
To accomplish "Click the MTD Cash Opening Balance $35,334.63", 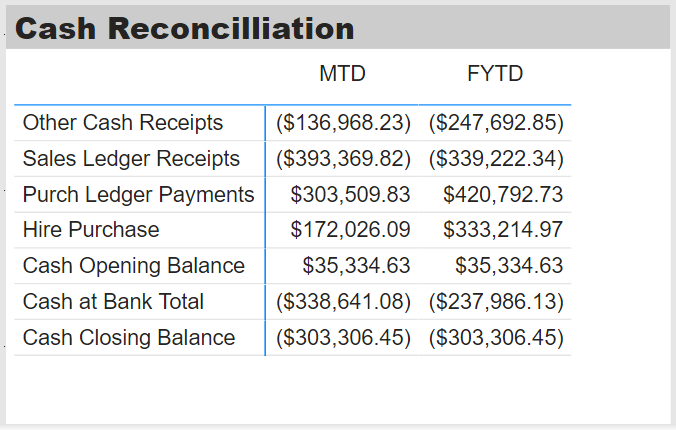I will click(356, 266).
